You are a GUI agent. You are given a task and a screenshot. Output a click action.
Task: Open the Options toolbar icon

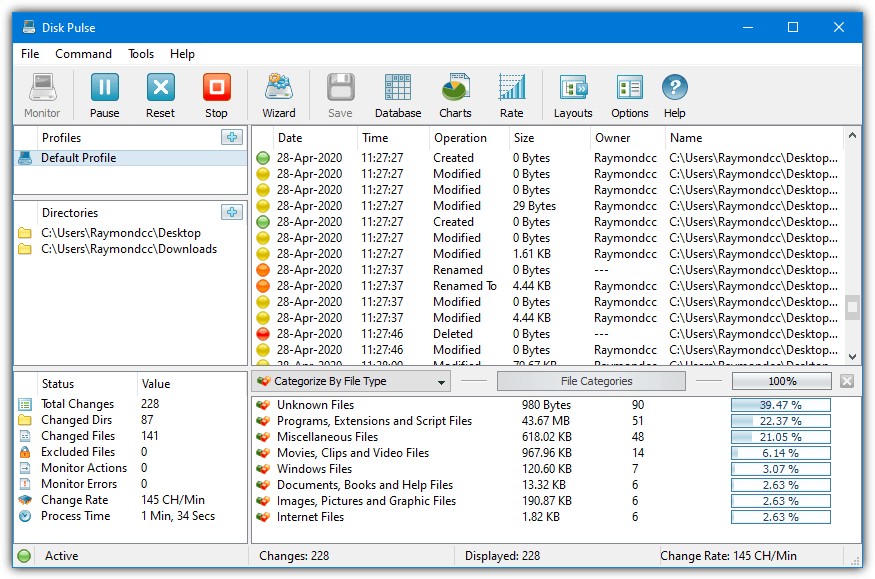click(629, 88)
